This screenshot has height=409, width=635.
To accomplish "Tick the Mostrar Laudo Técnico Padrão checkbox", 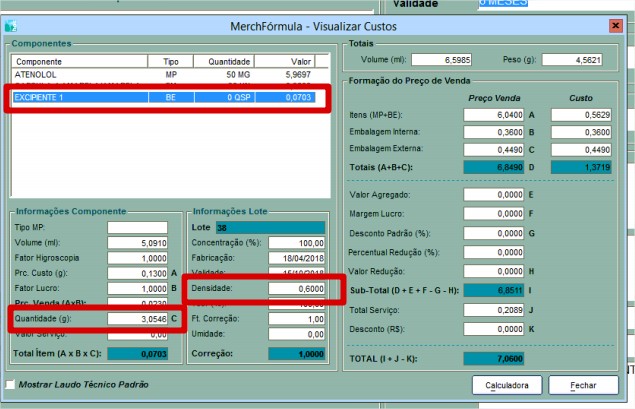I will point(11,384).
